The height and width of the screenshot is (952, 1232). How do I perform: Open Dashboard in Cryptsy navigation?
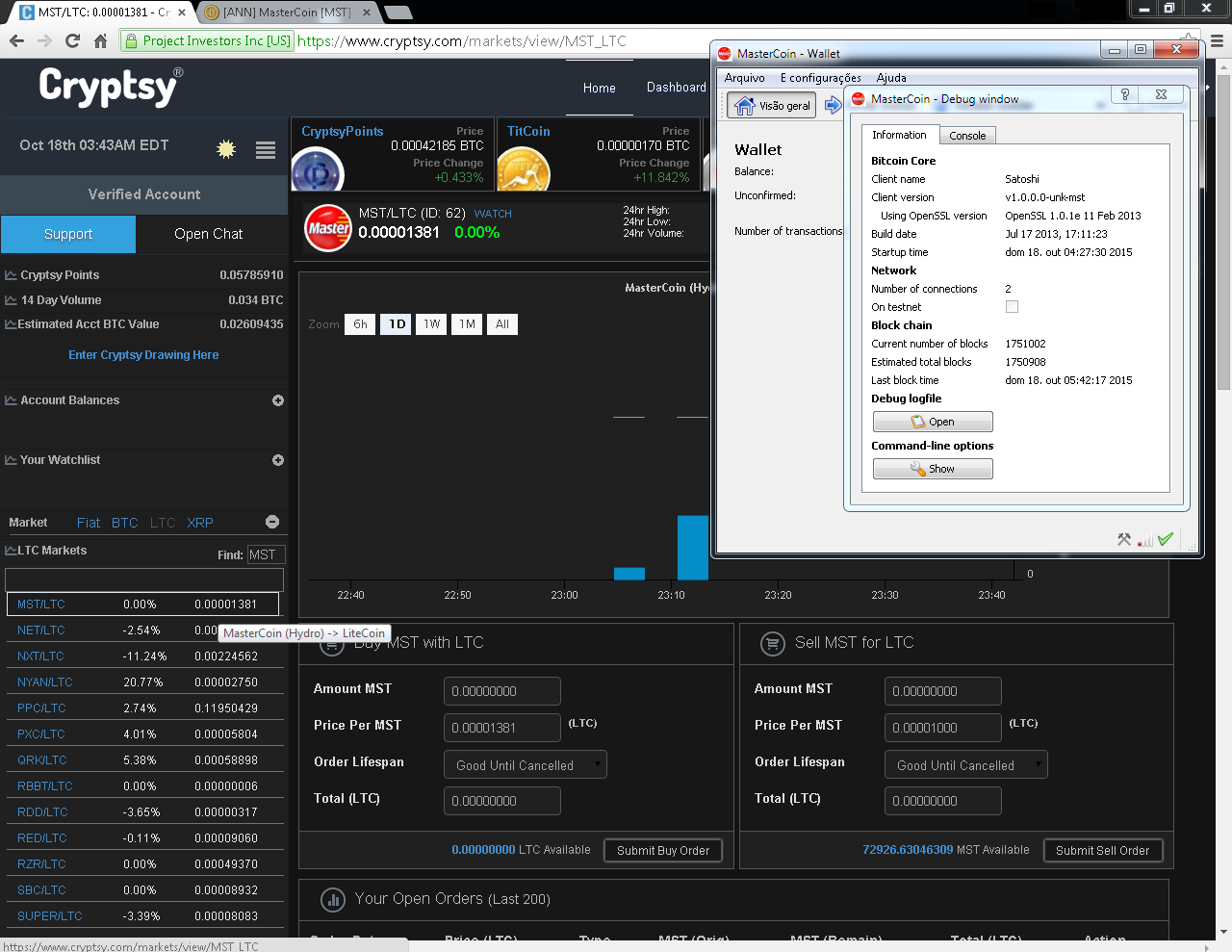pos(677,87)
